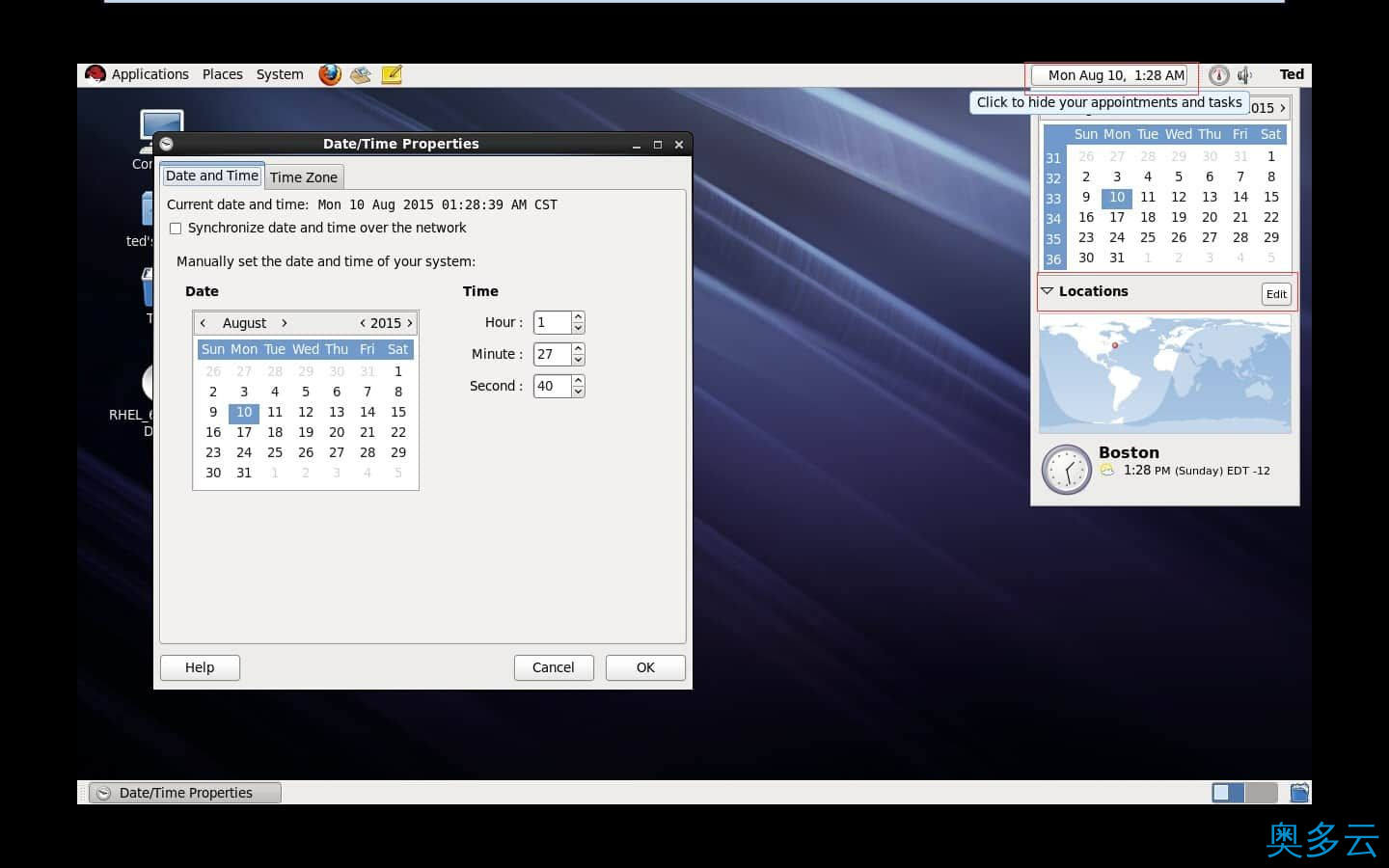Go to next month after August

point(284,323)
